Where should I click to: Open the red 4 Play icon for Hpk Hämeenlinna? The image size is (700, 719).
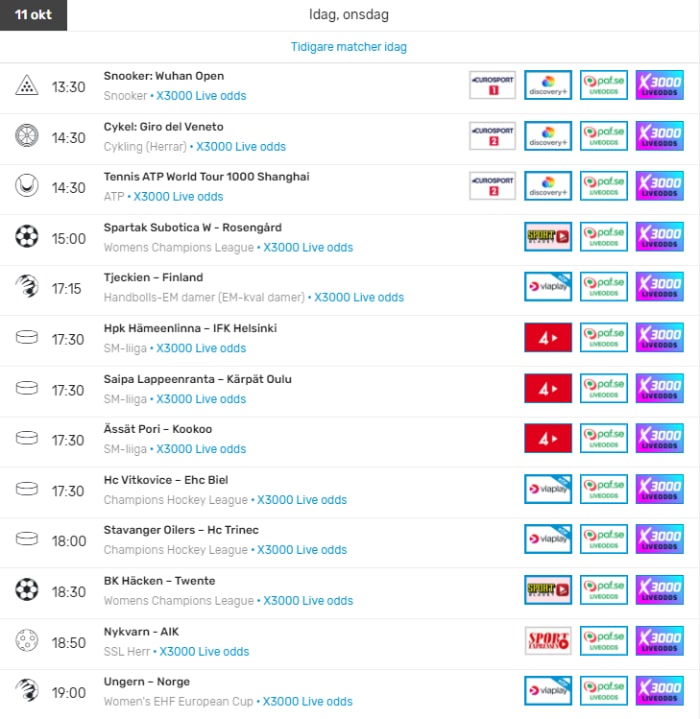(x=548, y=337)
